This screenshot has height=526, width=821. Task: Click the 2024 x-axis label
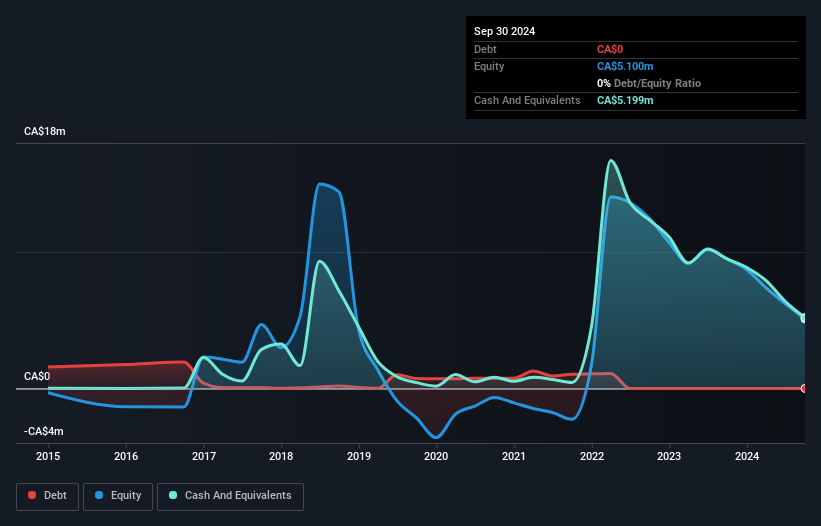point(747,456)
